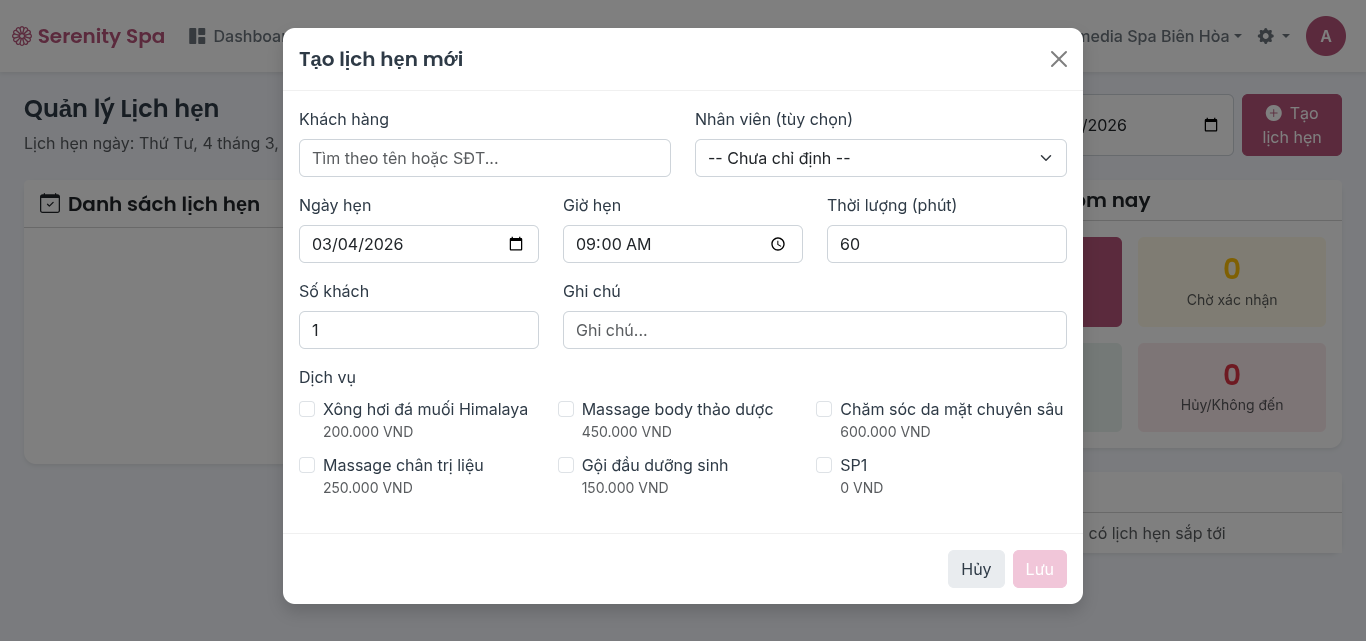Viewport: 1366px width, 641px height.
Task: Open clock picker in Giờ hẹn field
Action: pos(778,244)
